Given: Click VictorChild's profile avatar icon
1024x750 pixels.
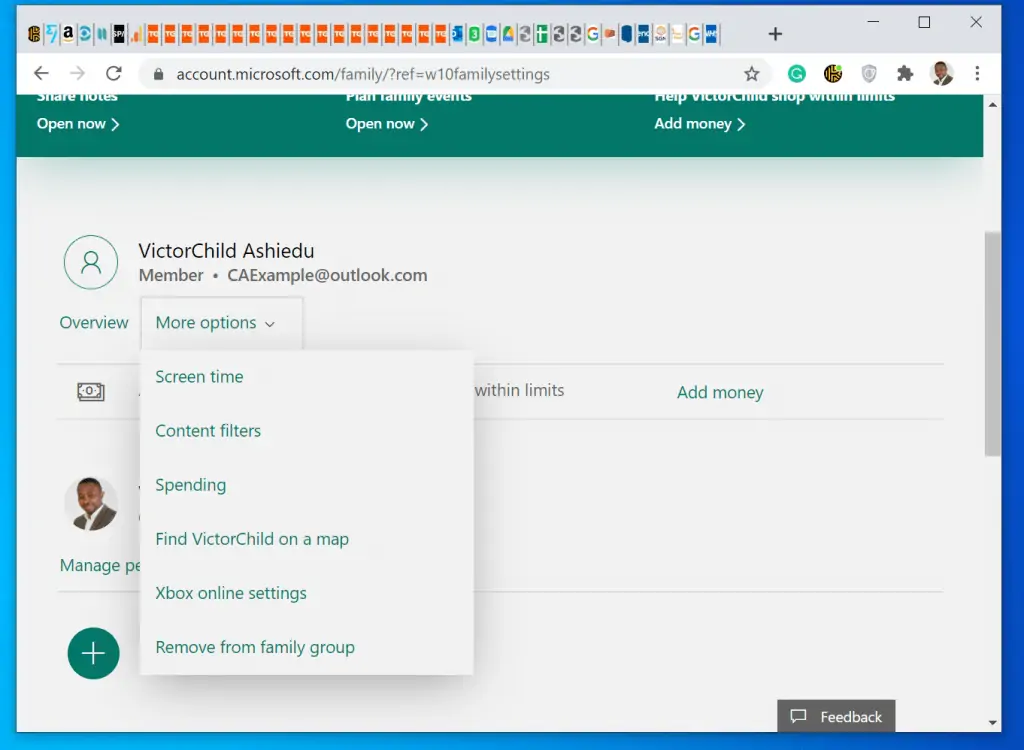Looking at the screenshot, I should (x=91, y=263).
